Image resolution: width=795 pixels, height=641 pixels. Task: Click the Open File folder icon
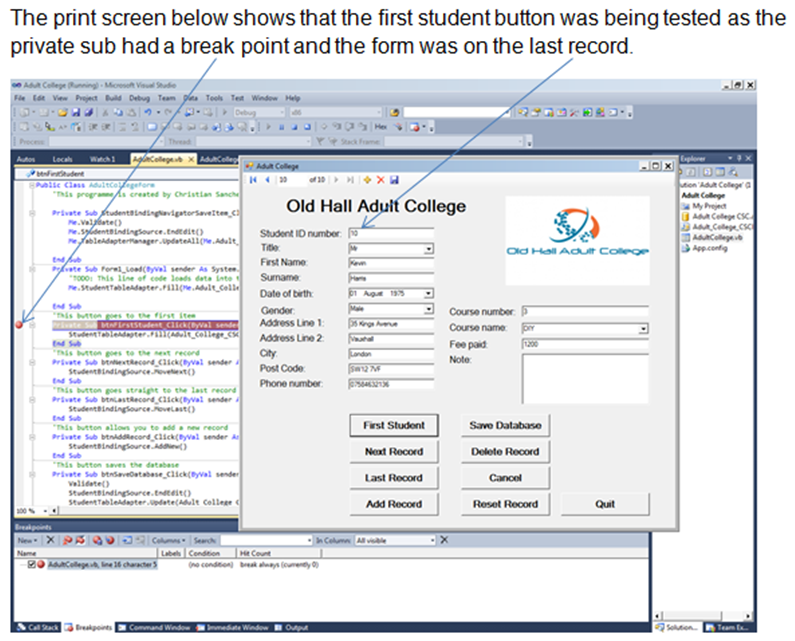pyautogui.click(x=62, y=112)
